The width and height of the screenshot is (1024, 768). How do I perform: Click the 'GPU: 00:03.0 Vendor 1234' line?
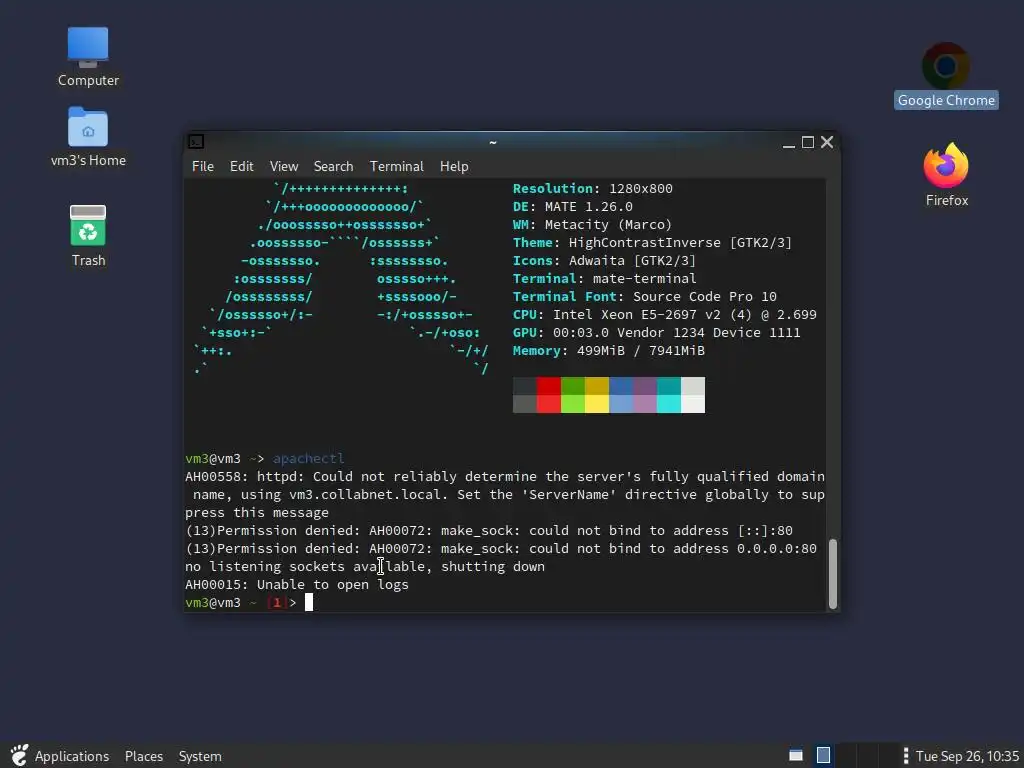(656, 332)
